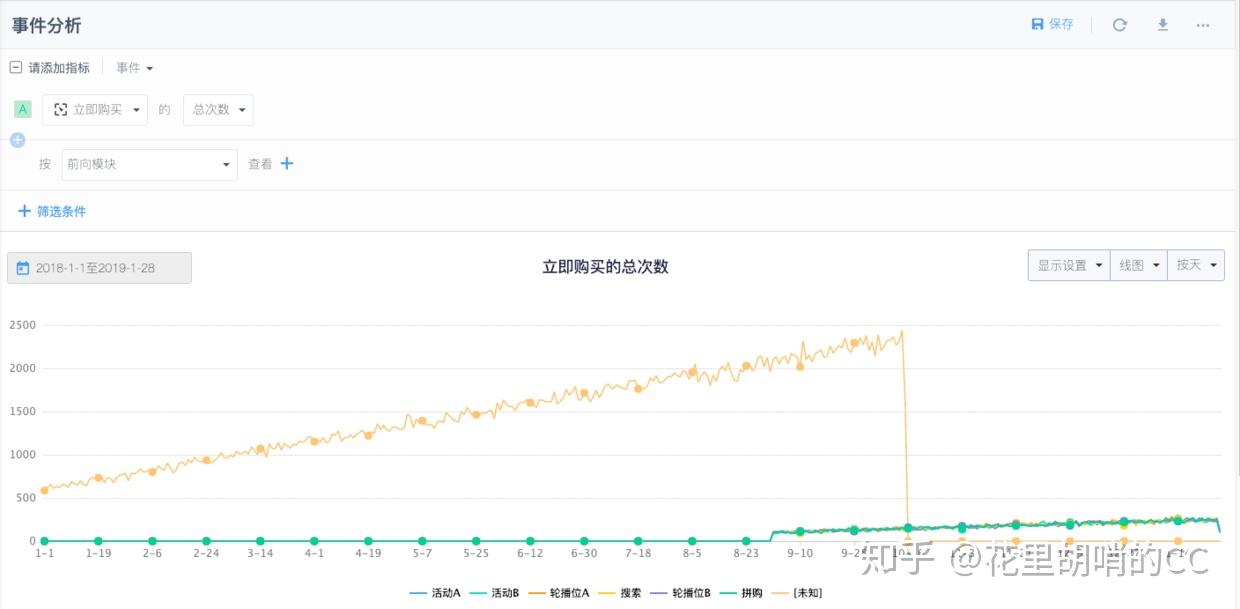Click the orange data point at 1-1

(44, 491)
